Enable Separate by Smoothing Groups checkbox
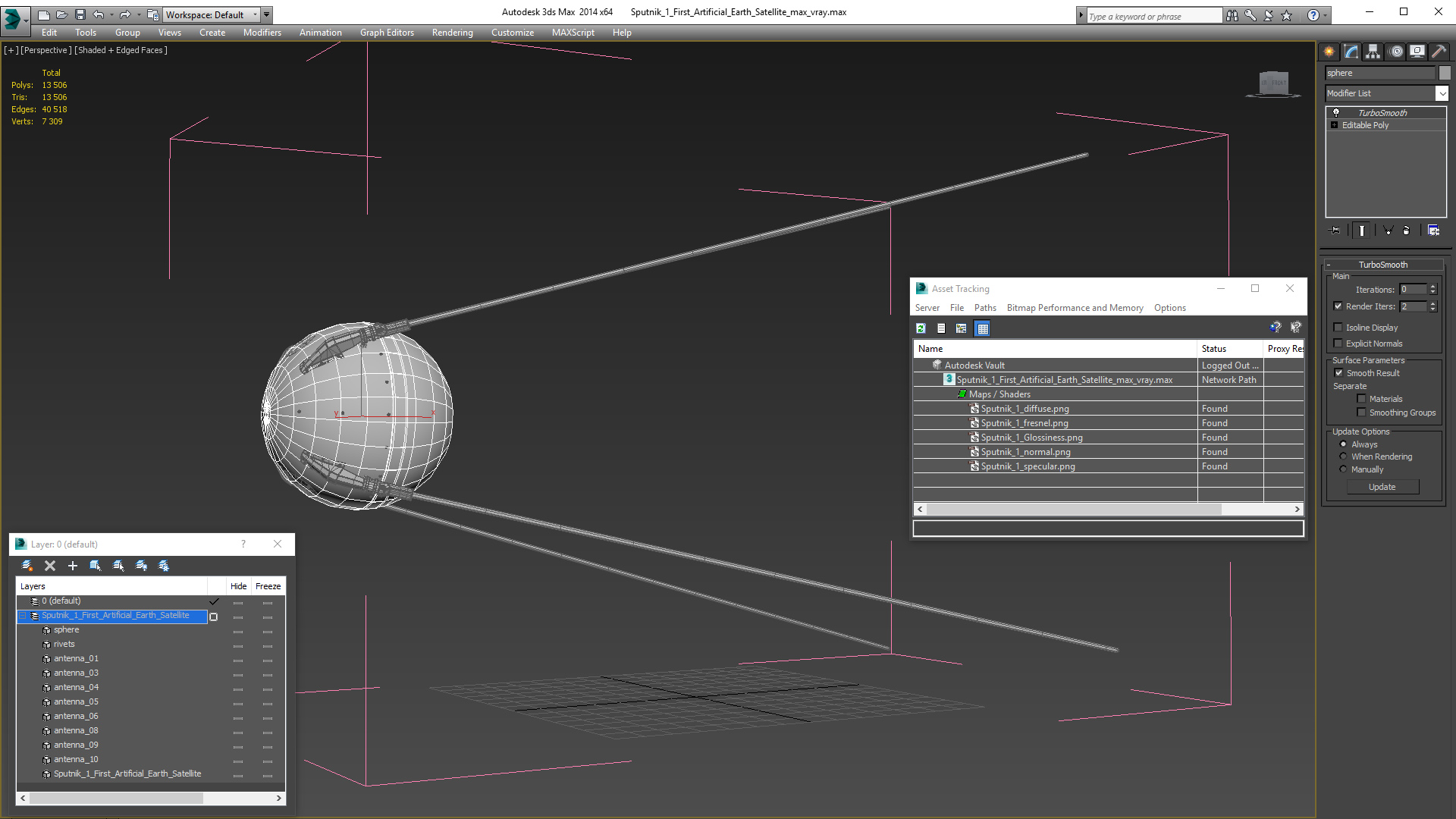 [x=1362, y=413]
